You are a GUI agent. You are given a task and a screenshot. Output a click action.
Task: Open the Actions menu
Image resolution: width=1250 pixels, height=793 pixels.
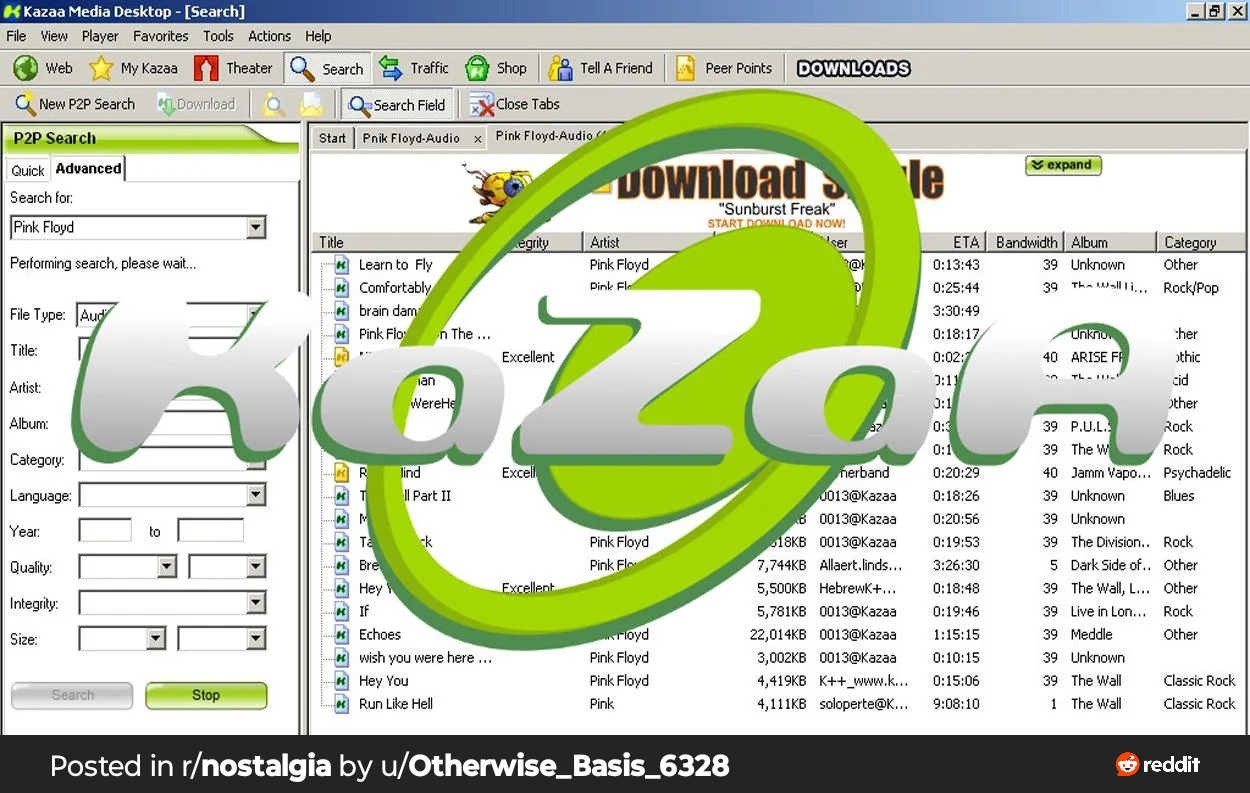click(269, 36)
